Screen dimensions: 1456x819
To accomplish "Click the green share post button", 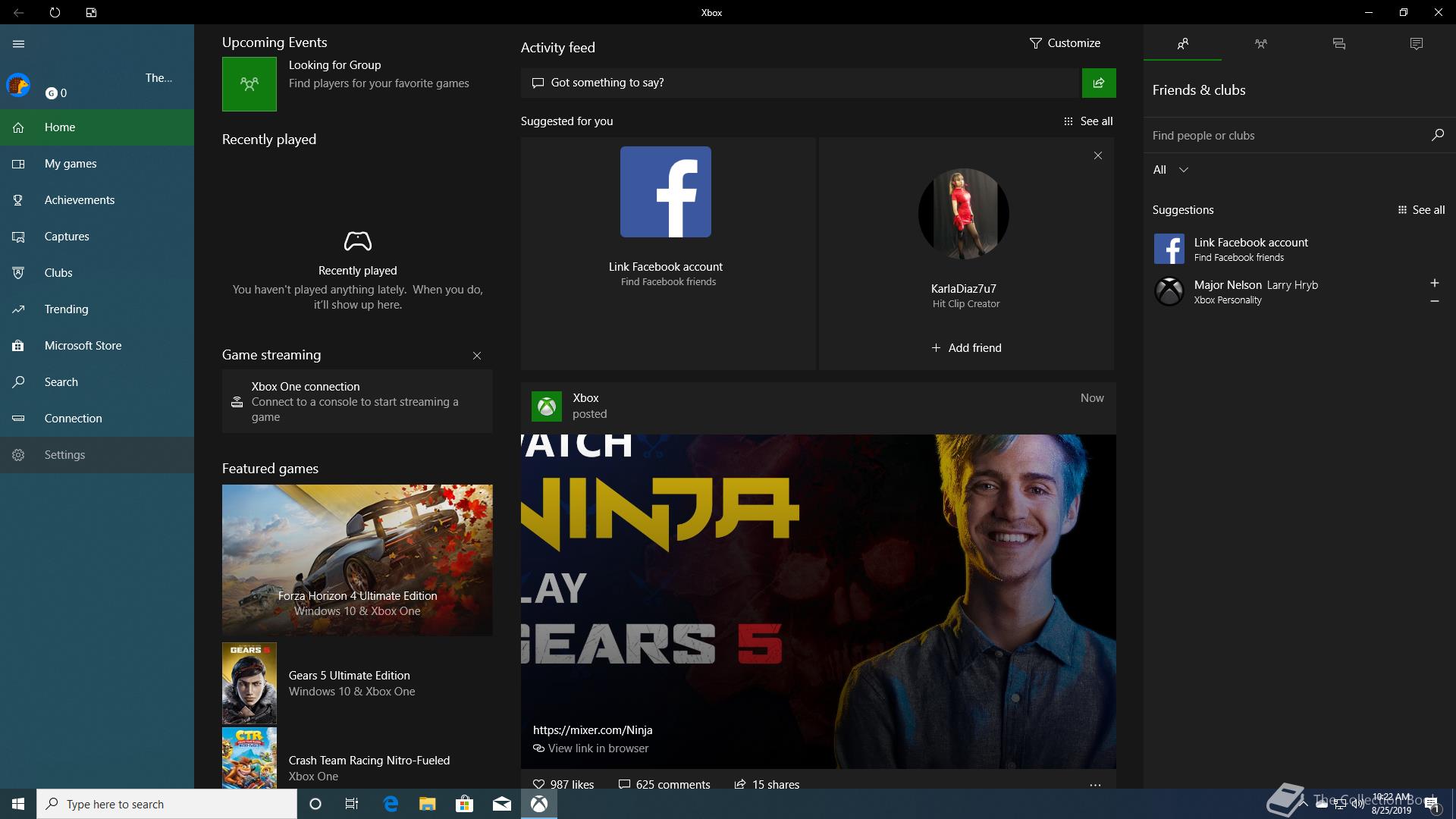I will (1099, 83).
